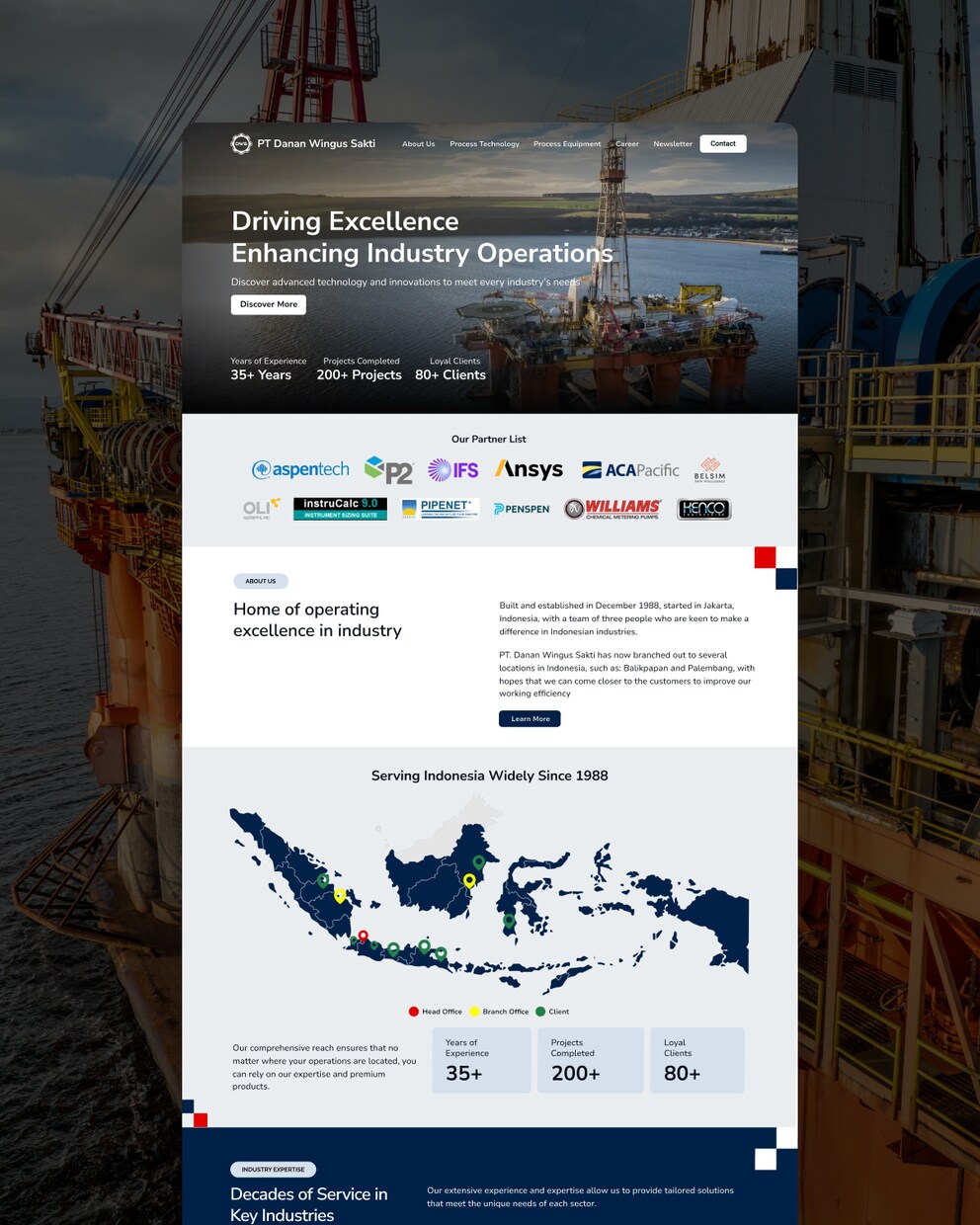Select the yellow branch pin on Sumatra
The height and width of the screenshot is (1225, 980).
coord(340,896)
